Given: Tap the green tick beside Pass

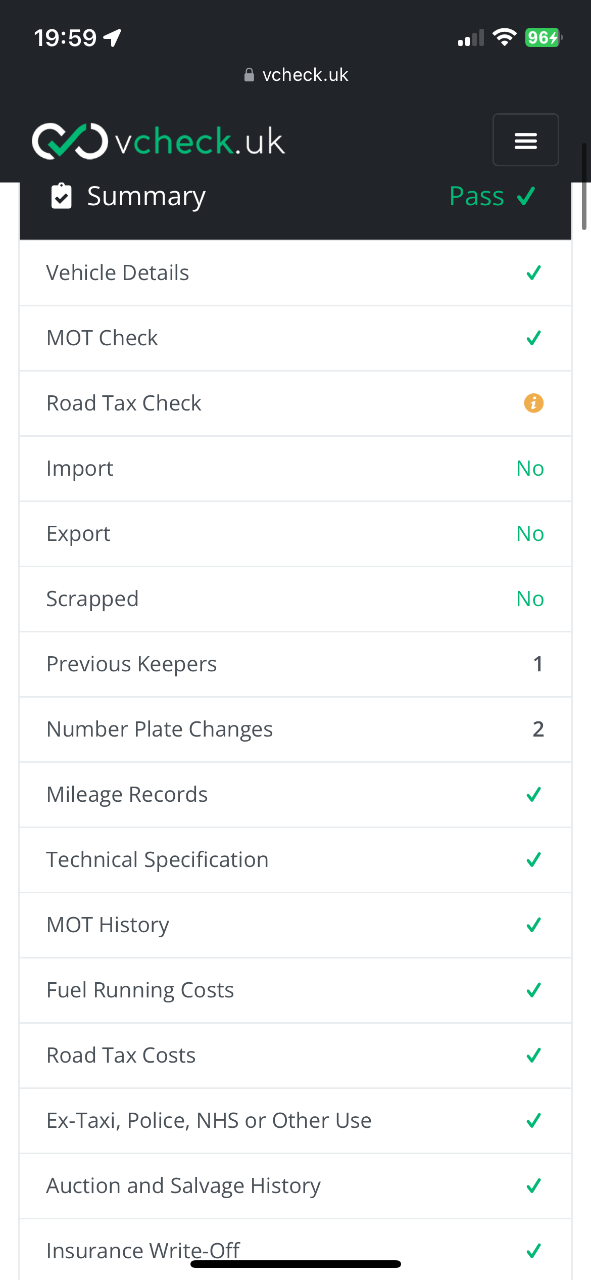Looking at the screenshot, I should tap(526, 196).
